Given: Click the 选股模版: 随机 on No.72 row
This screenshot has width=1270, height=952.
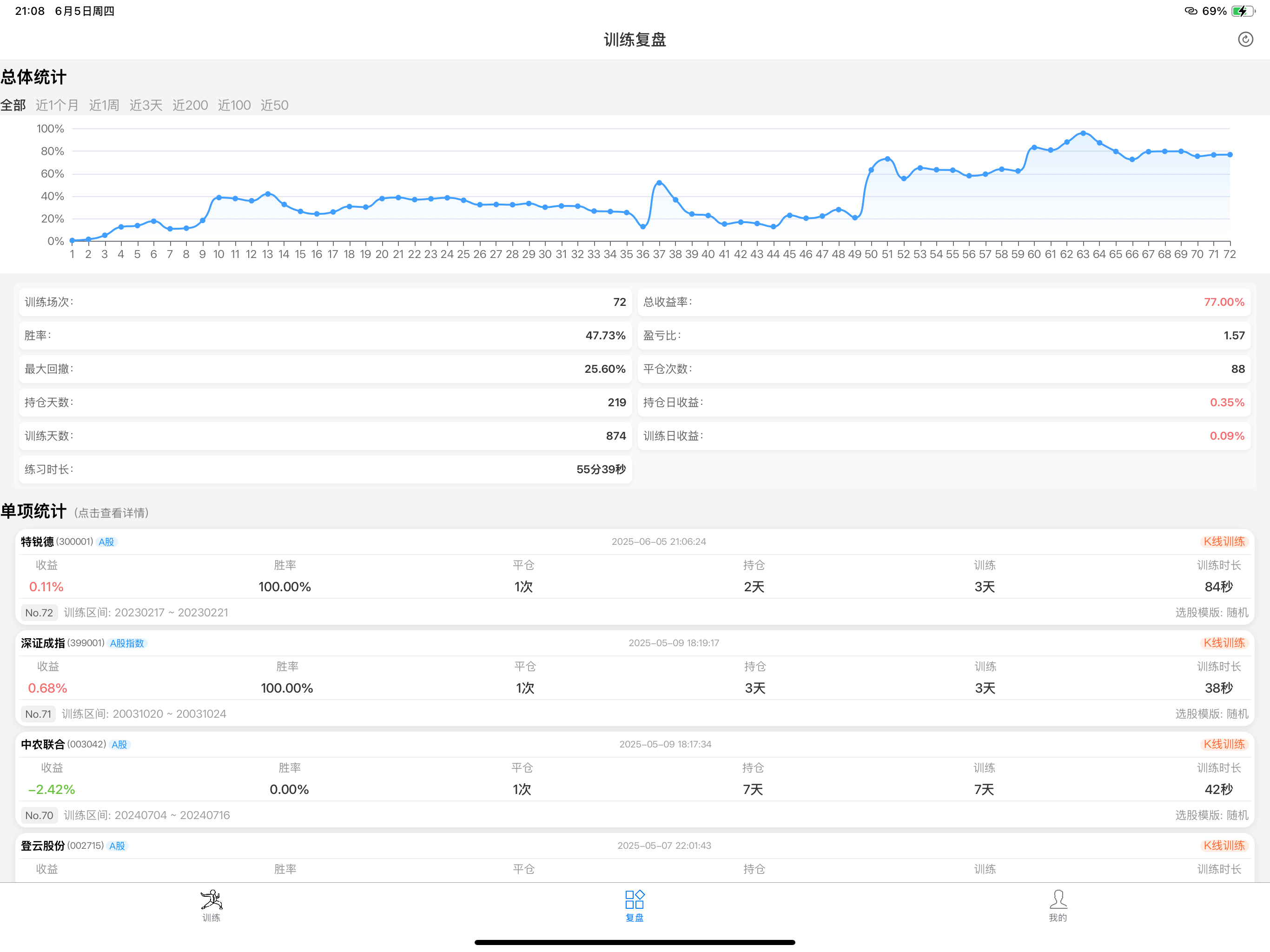Looking at the screenshot, I should (1211, 613).
